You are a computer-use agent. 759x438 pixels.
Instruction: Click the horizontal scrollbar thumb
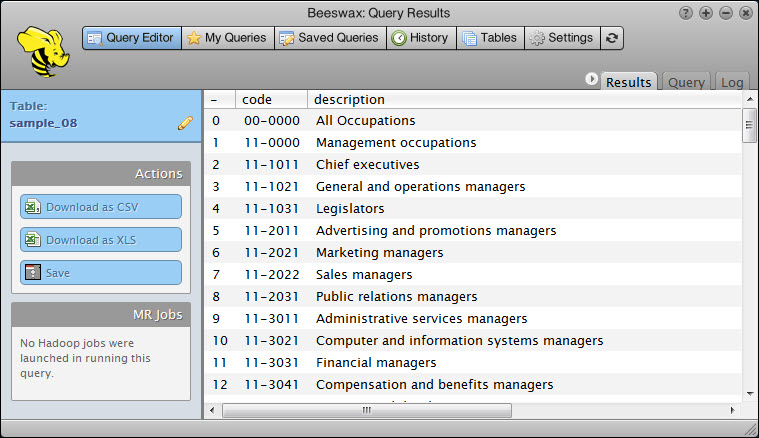coord(366,410)
